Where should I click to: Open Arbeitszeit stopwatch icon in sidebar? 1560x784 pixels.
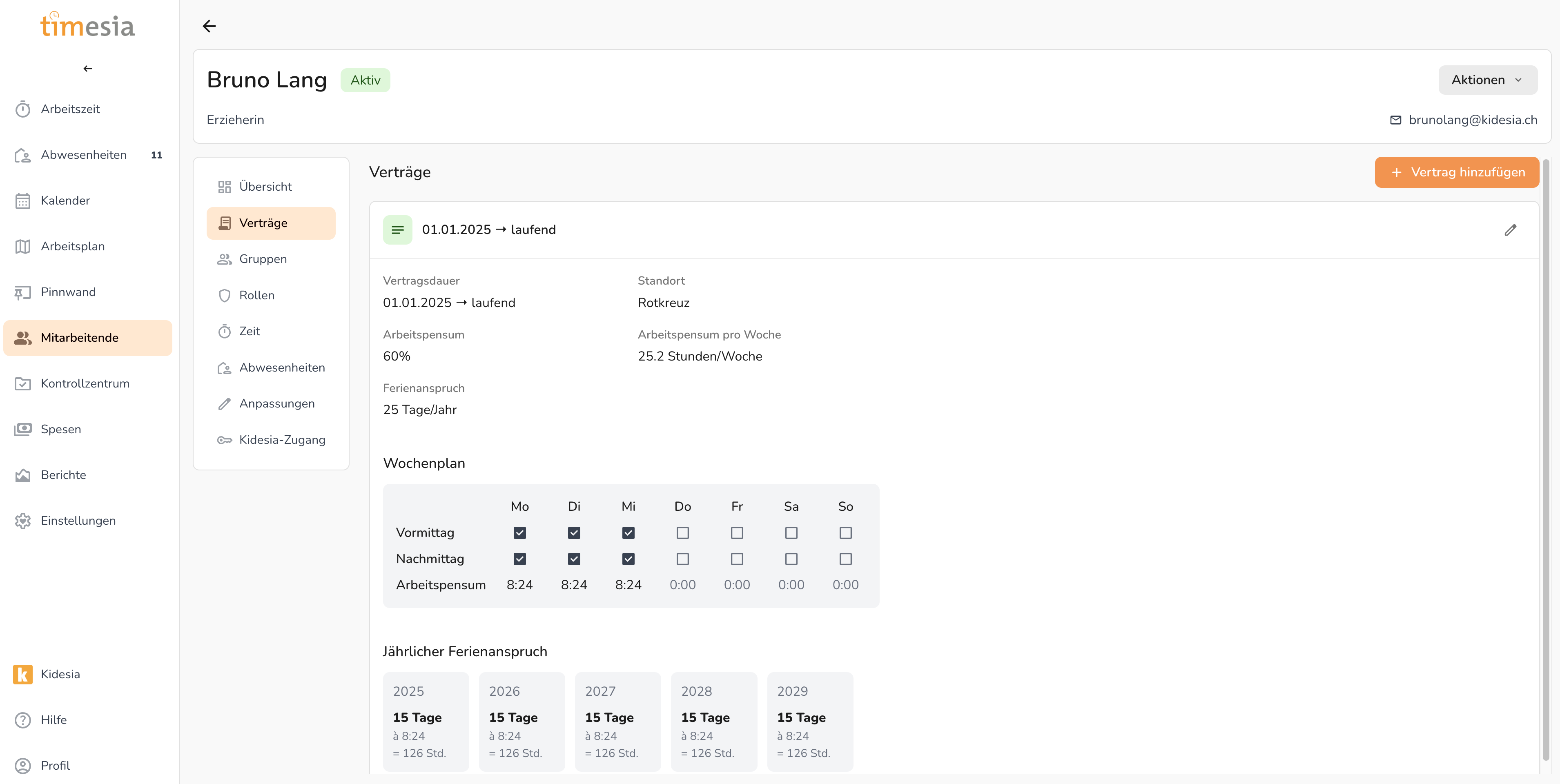[x=22, y=109]
